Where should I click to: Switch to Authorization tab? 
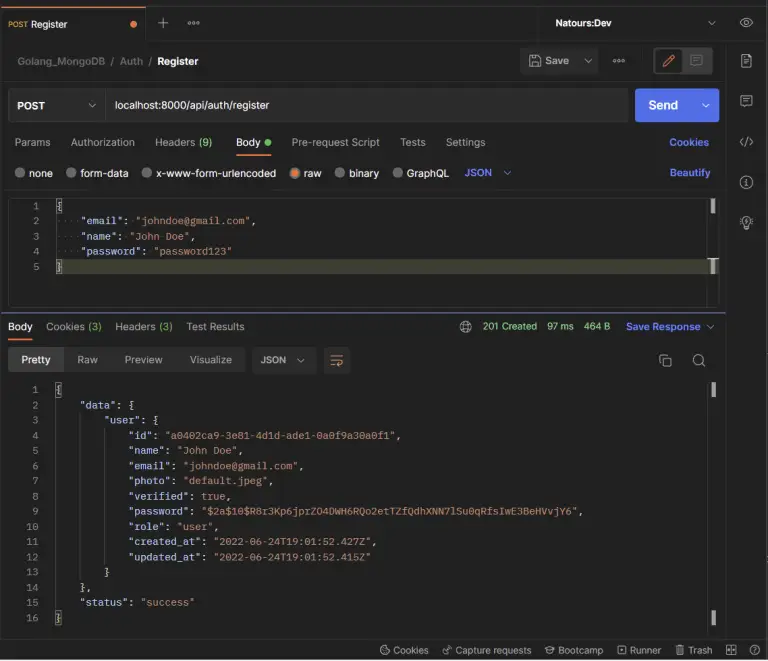tap(102, 142)
